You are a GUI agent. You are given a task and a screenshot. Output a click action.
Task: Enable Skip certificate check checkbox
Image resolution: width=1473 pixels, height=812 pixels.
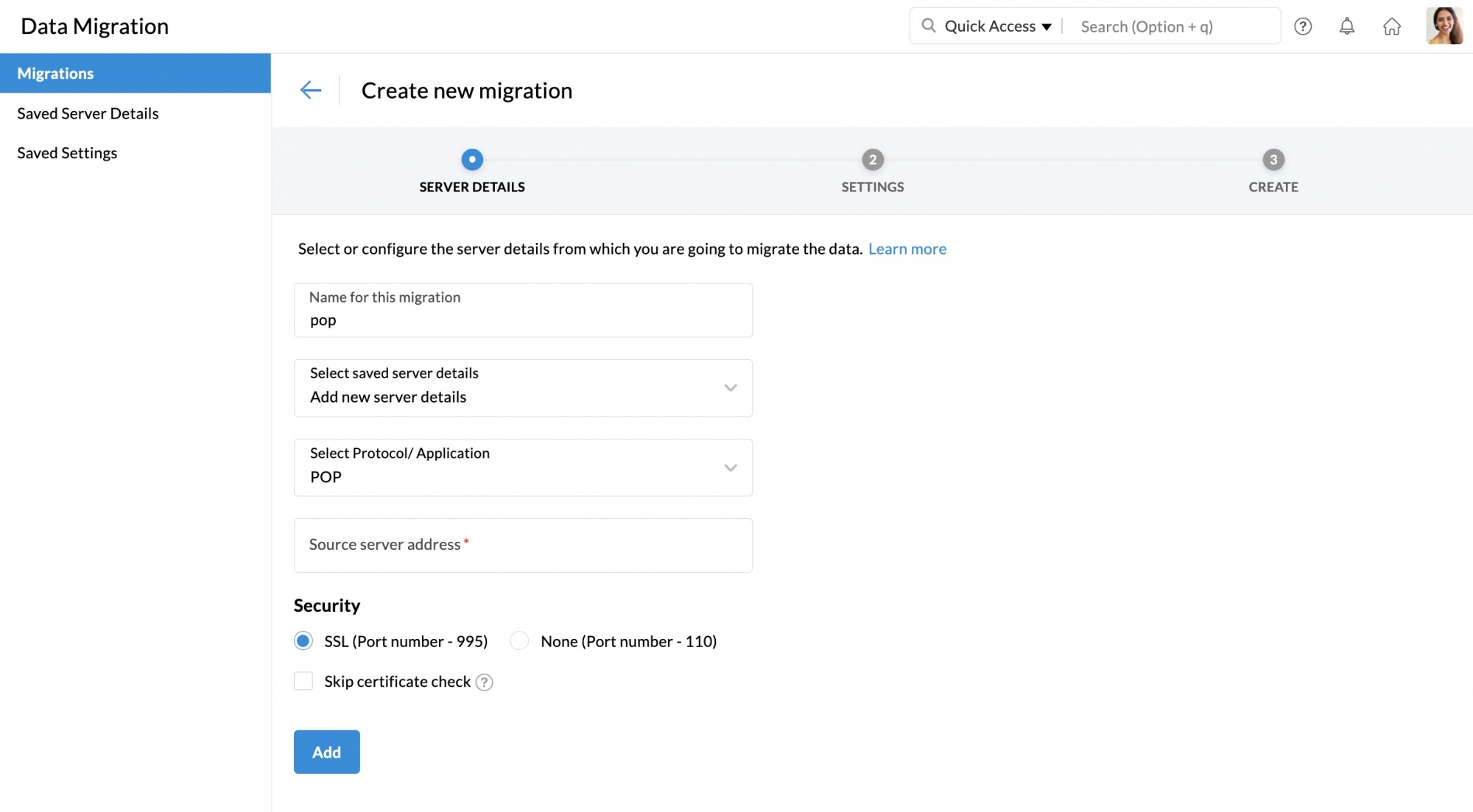click(x=303, y=681)
